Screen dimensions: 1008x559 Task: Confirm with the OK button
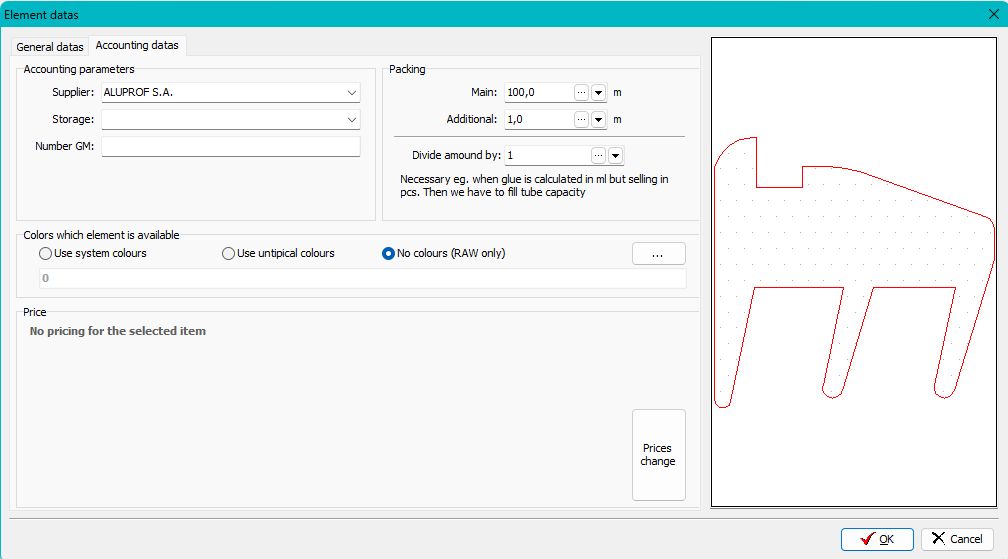[x=877, y=539]
